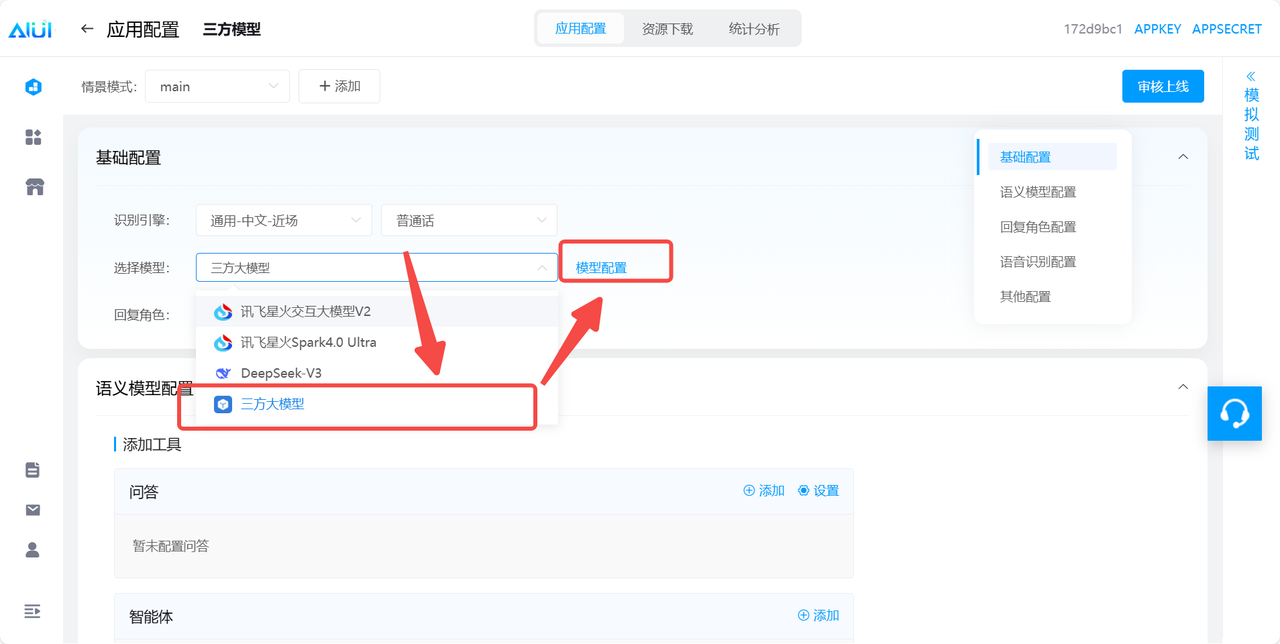
Task: Jump to 回复角色配置 in anchor nav
Action: (1038, 227)
